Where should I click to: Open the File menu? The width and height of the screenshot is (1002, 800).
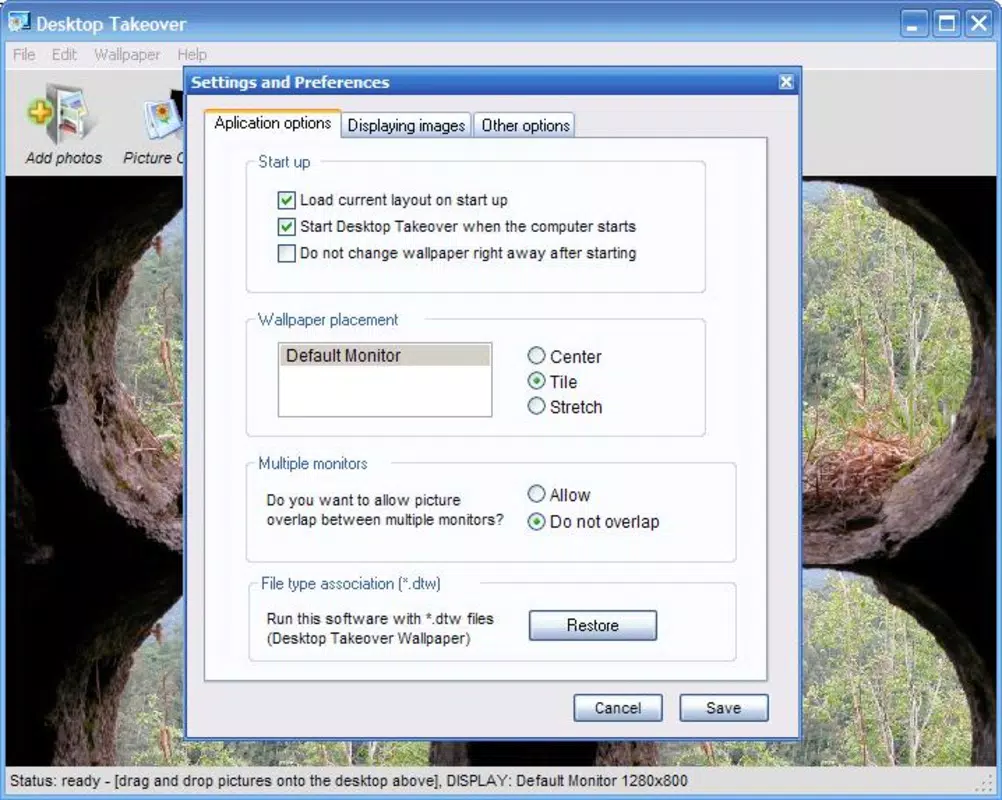tap(24, 54)
